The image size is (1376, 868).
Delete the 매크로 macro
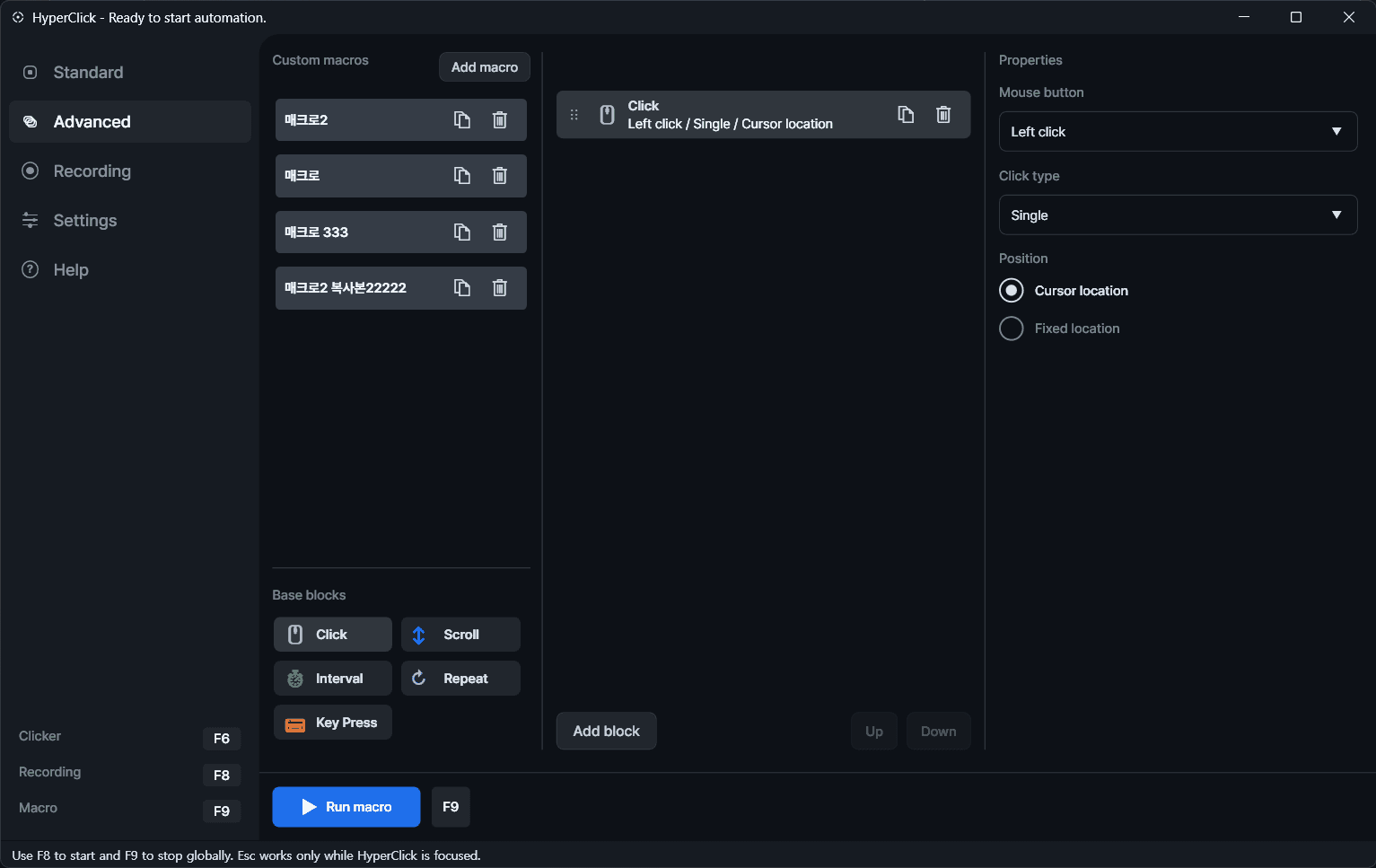pyautogui.click(x=500, y=176)
